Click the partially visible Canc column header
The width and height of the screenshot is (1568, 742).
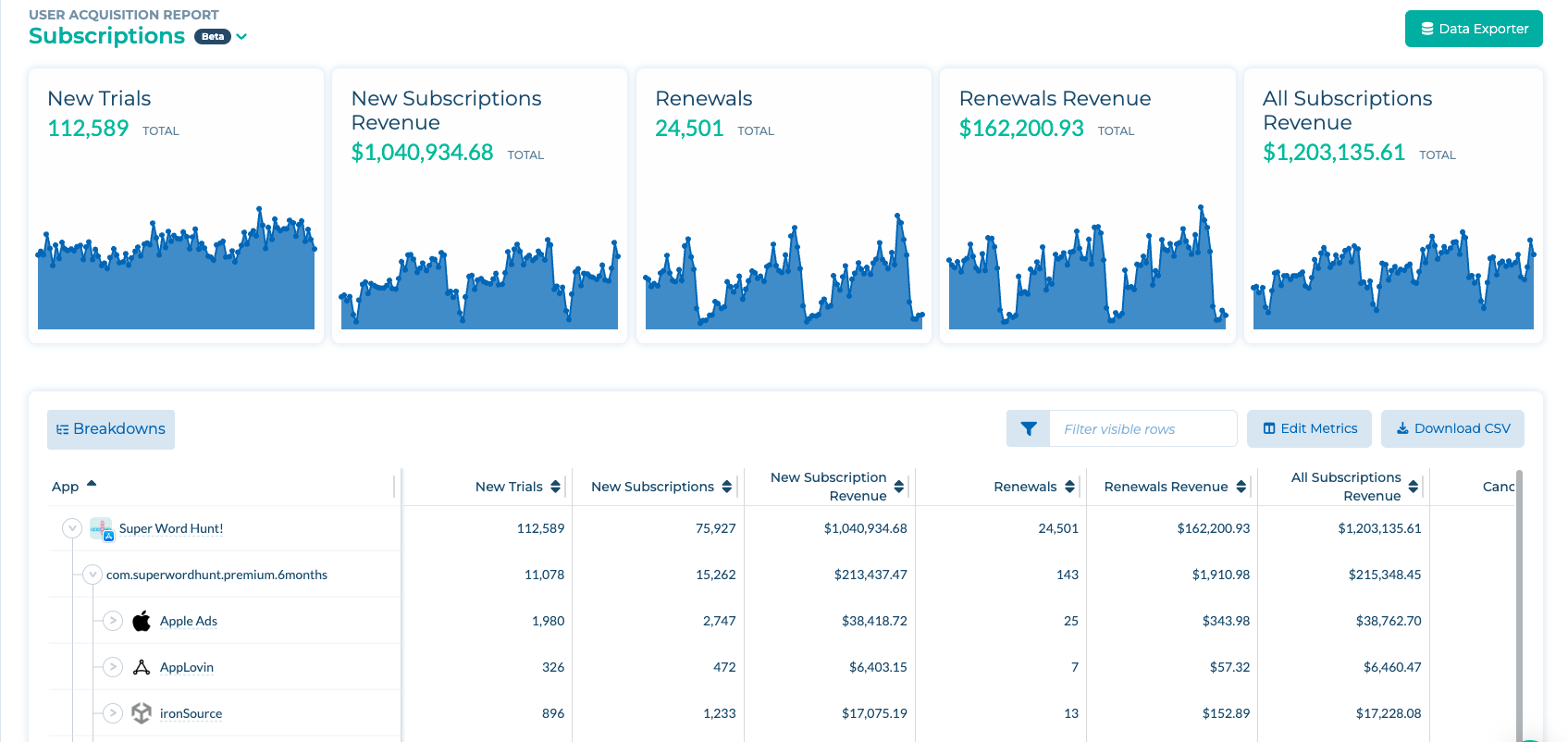(1498, 487)
